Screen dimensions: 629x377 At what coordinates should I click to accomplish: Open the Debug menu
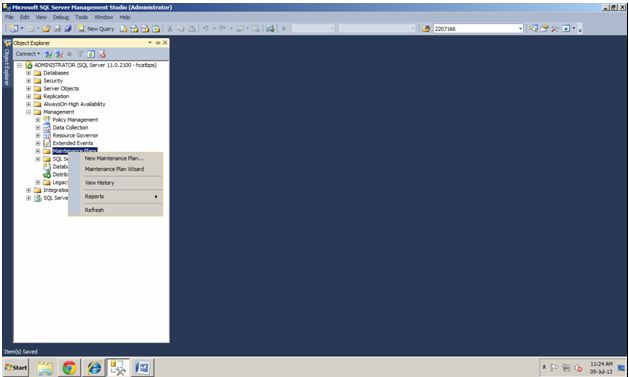(x=61, y=17)
